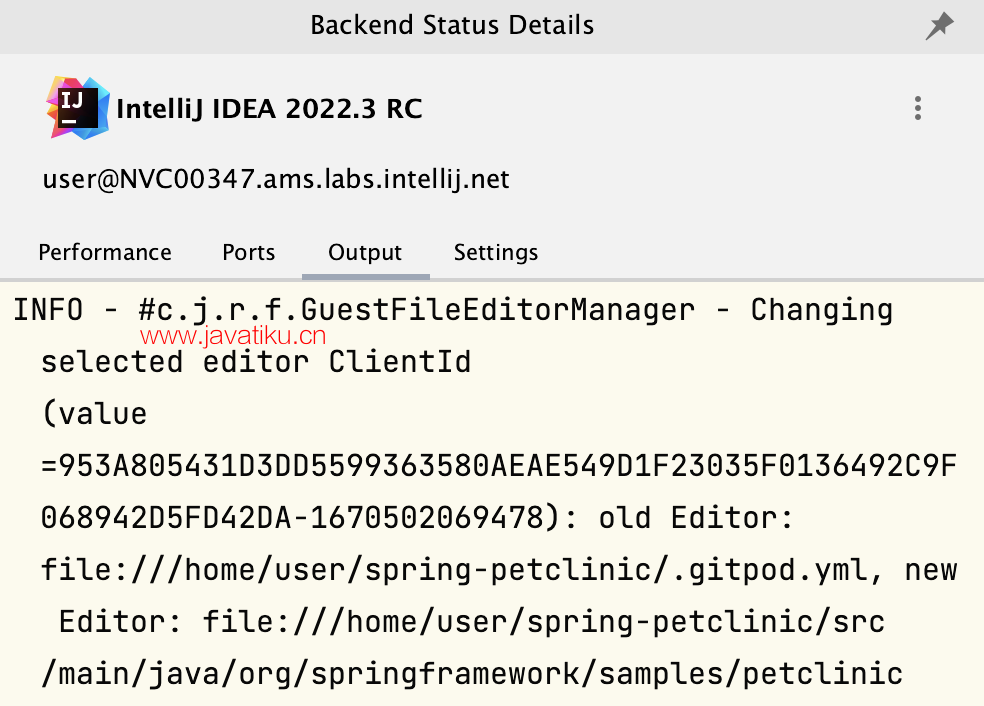Click the '(value' log line
The width and height of the screenshot is (984, 706).
(94, 414)
